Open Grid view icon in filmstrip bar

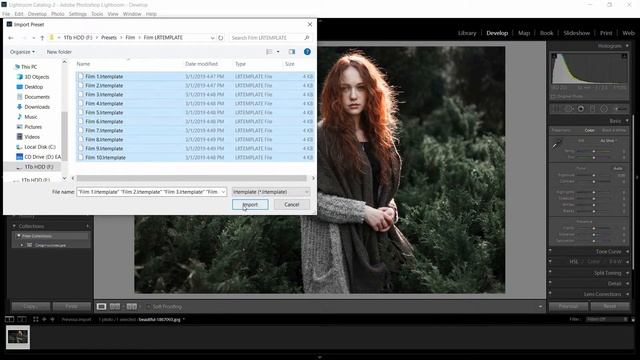tap(36, 319)
